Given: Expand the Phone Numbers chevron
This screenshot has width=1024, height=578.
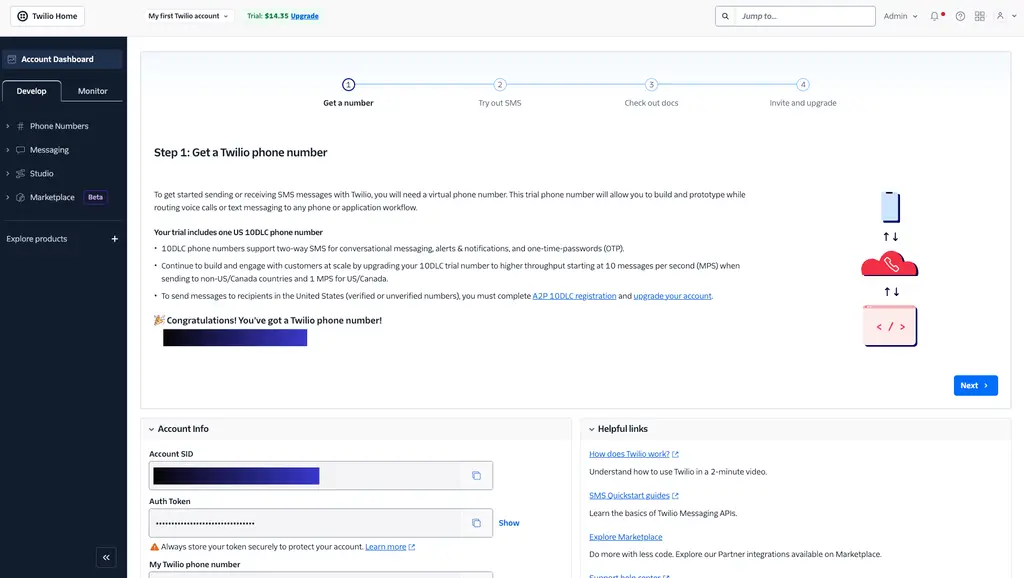Looking at the screenshot, I should [8, 126].
